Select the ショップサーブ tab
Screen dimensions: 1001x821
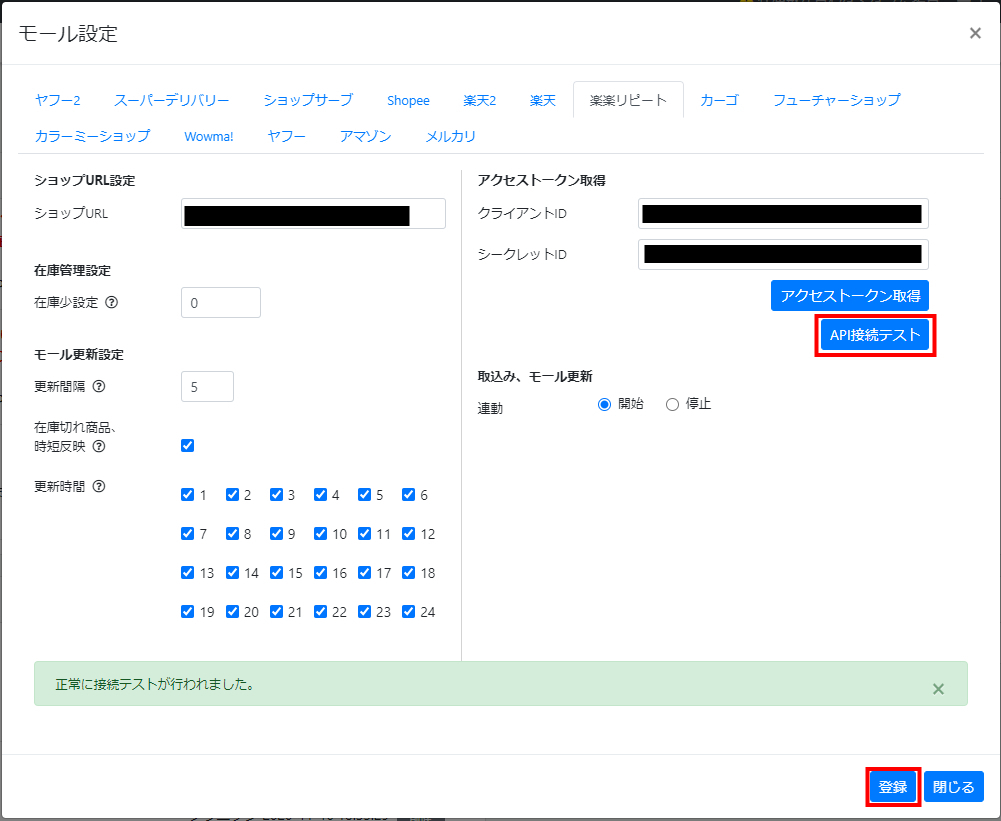click(308, 100)
